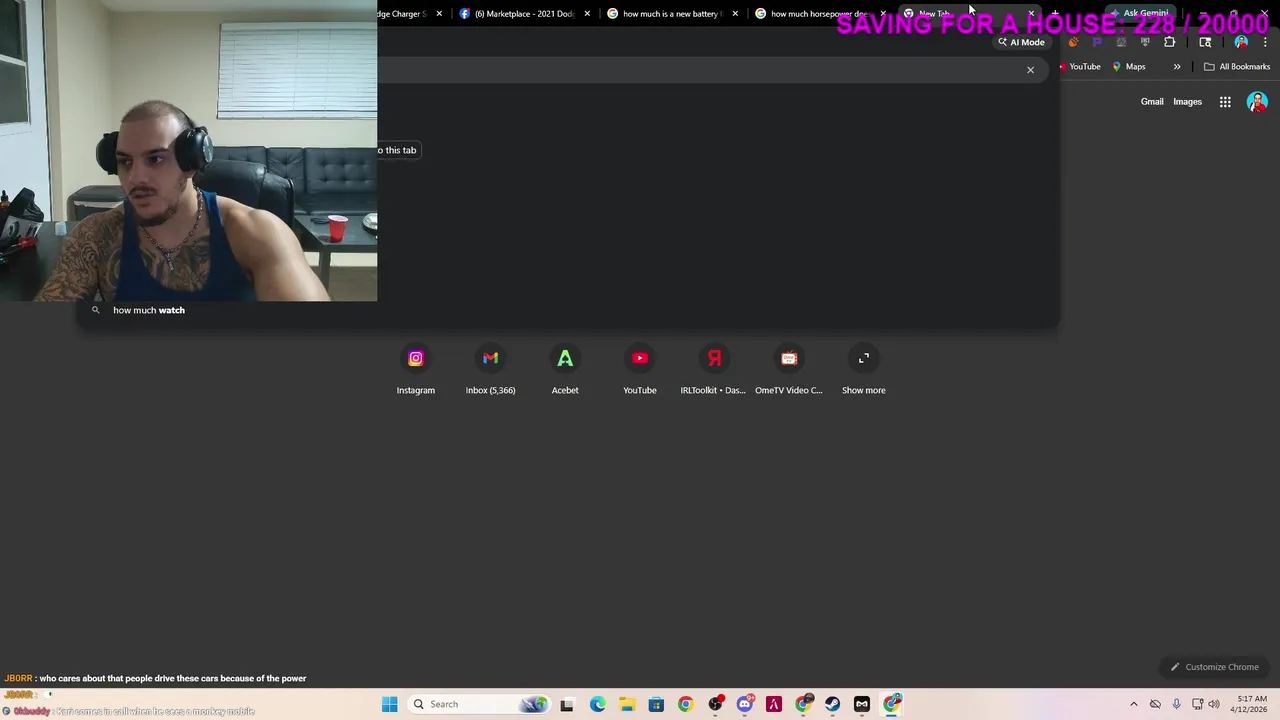The image size is (1280, 720).
Task: Open the All Bookmarks folder
Action: click(x=1237, y=67)
